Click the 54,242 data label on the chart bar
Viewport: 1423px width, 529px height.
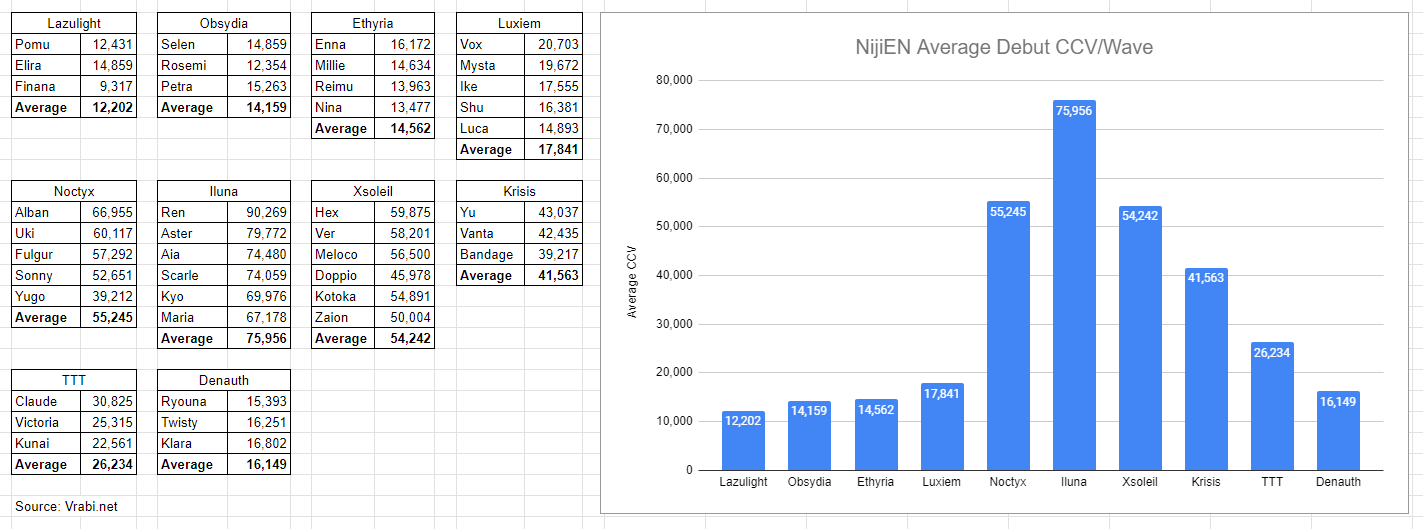tap(1140, 215)
